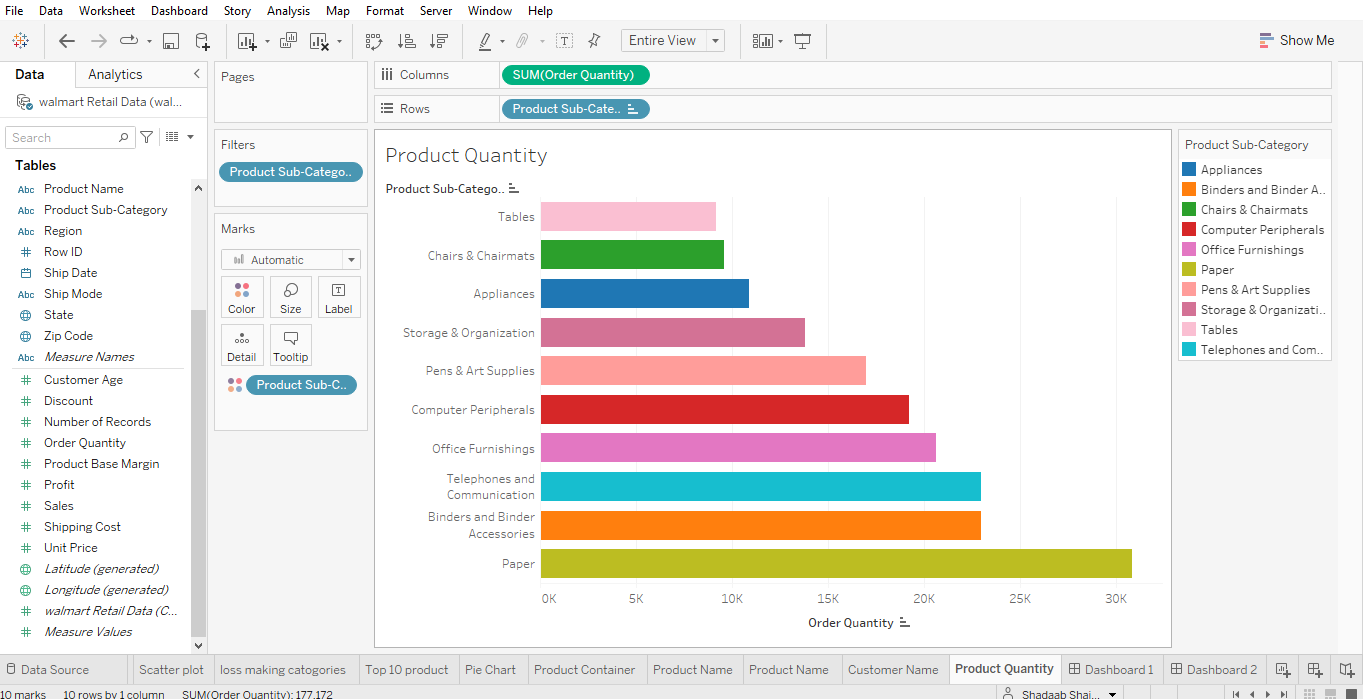The image size is (1363, 699).
Task: Click the Save icon in toolbar
Action: 171,41
